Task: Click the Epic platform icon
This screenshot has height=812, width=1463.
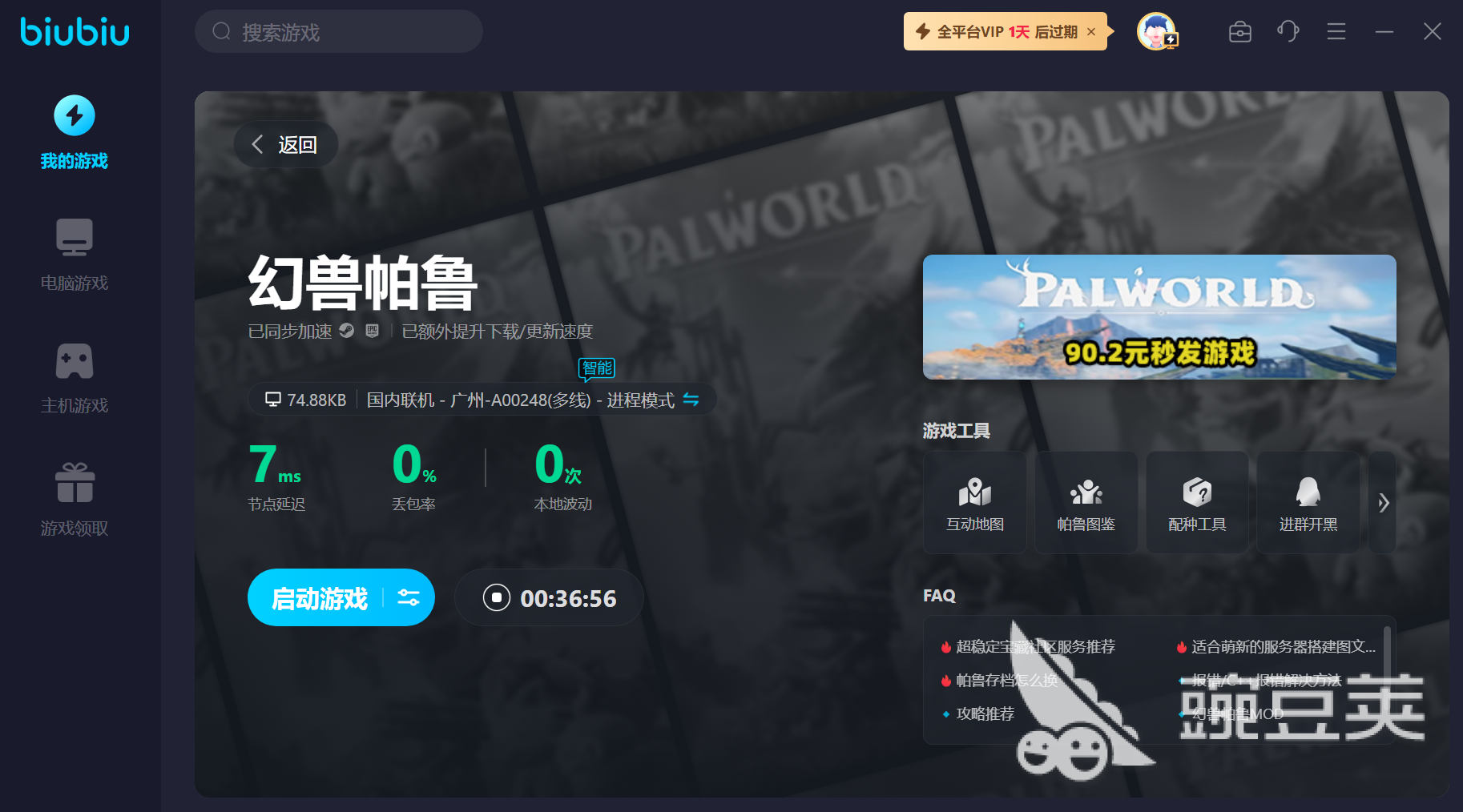Action: tap(373, 331)
